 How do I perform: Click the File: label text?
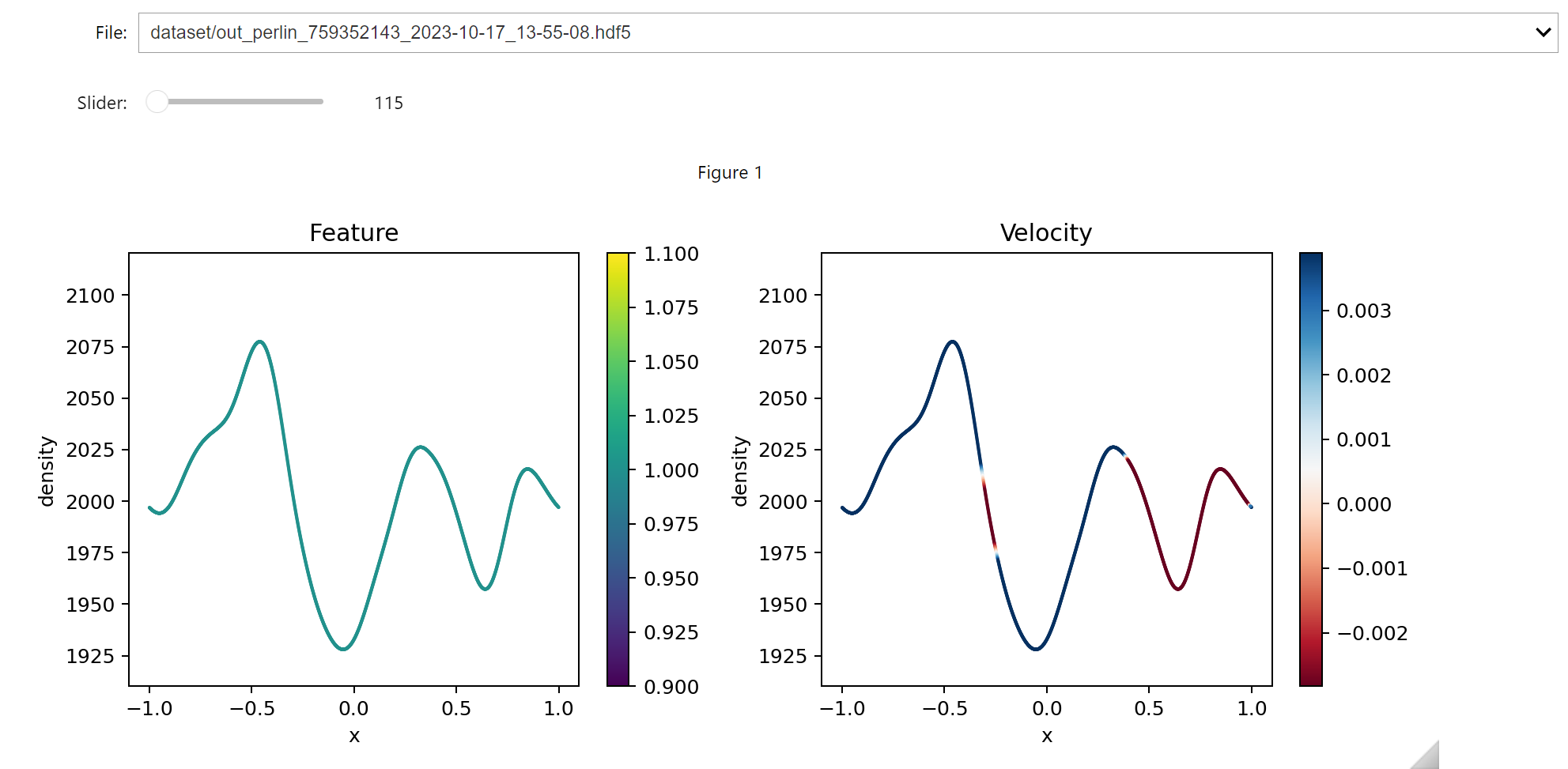pyautogui.click(x=111, y=32)
